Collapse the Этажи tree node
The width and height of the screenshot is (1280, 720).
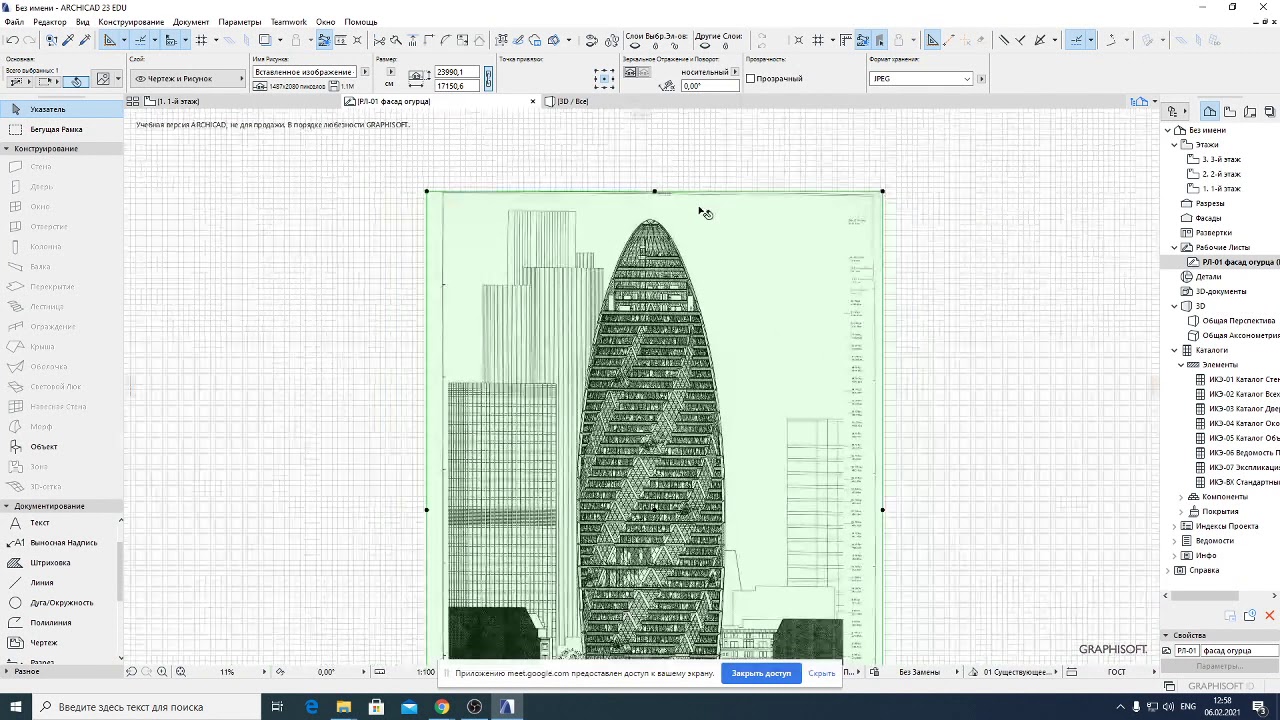1175,145
